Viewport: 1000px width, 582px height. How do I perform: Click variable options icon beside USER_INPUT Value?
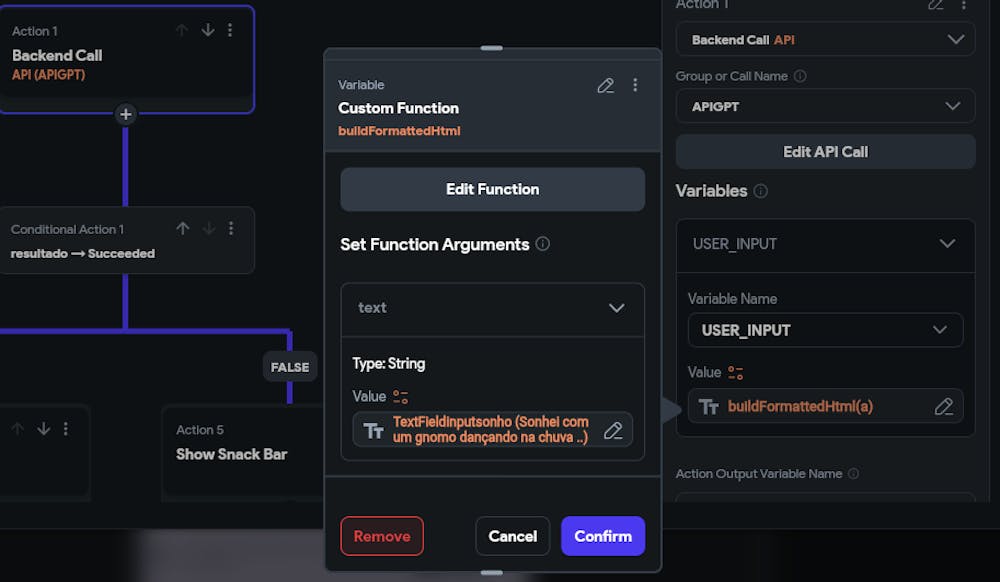(735, 372)
